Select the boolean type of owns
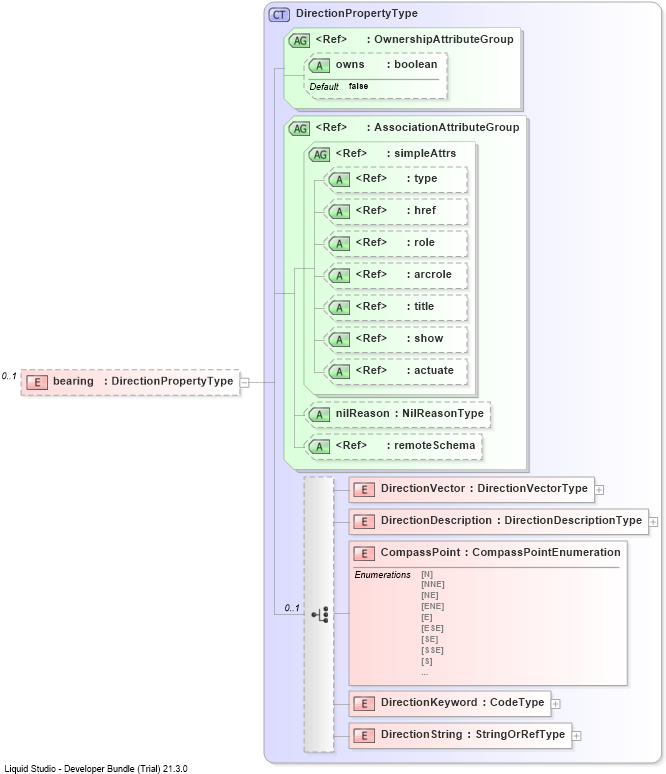 [x=416, y=65]
